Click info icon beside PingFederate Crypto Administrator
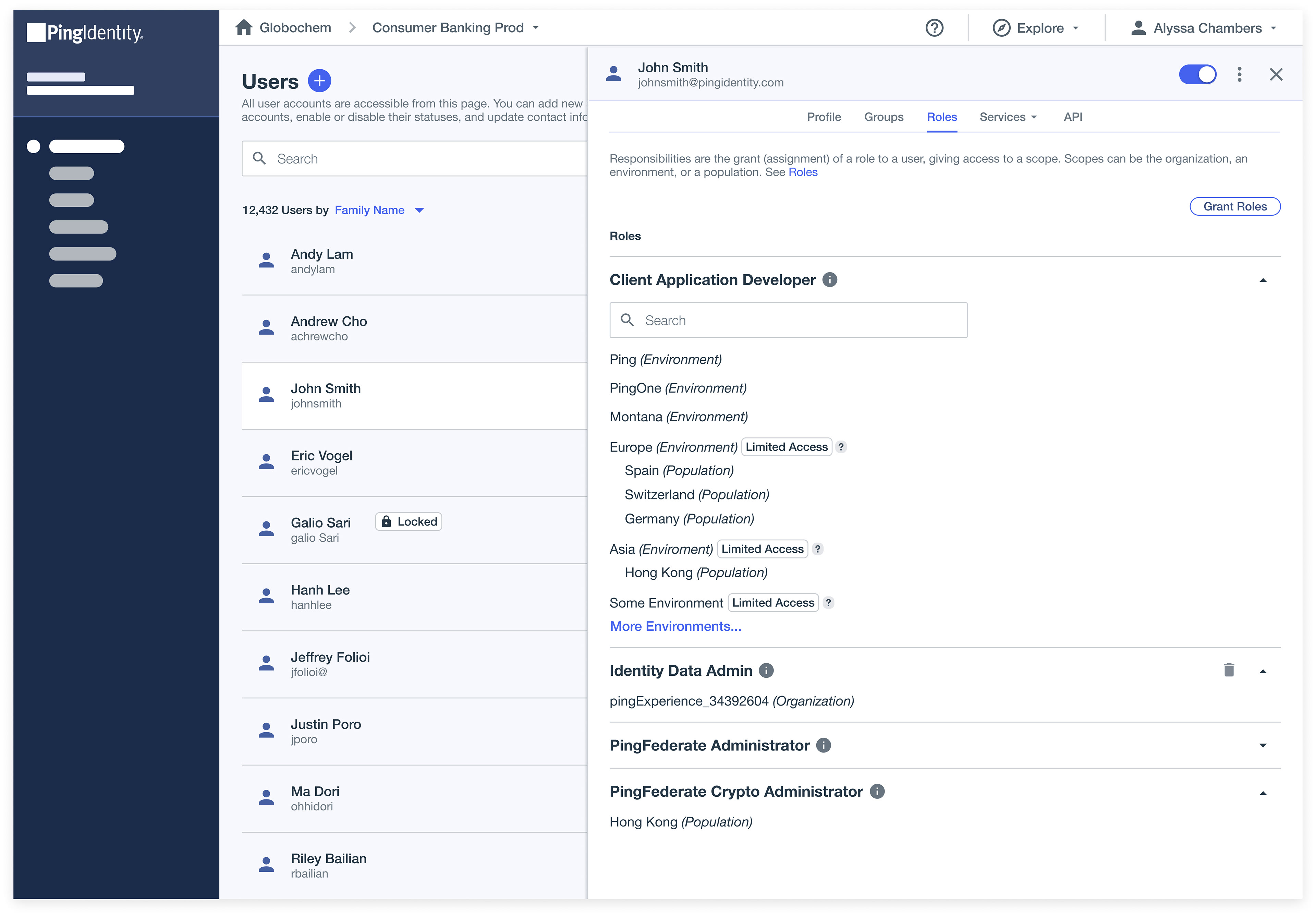This screenshot has width=1316, height=916. [x=877, y=792]
